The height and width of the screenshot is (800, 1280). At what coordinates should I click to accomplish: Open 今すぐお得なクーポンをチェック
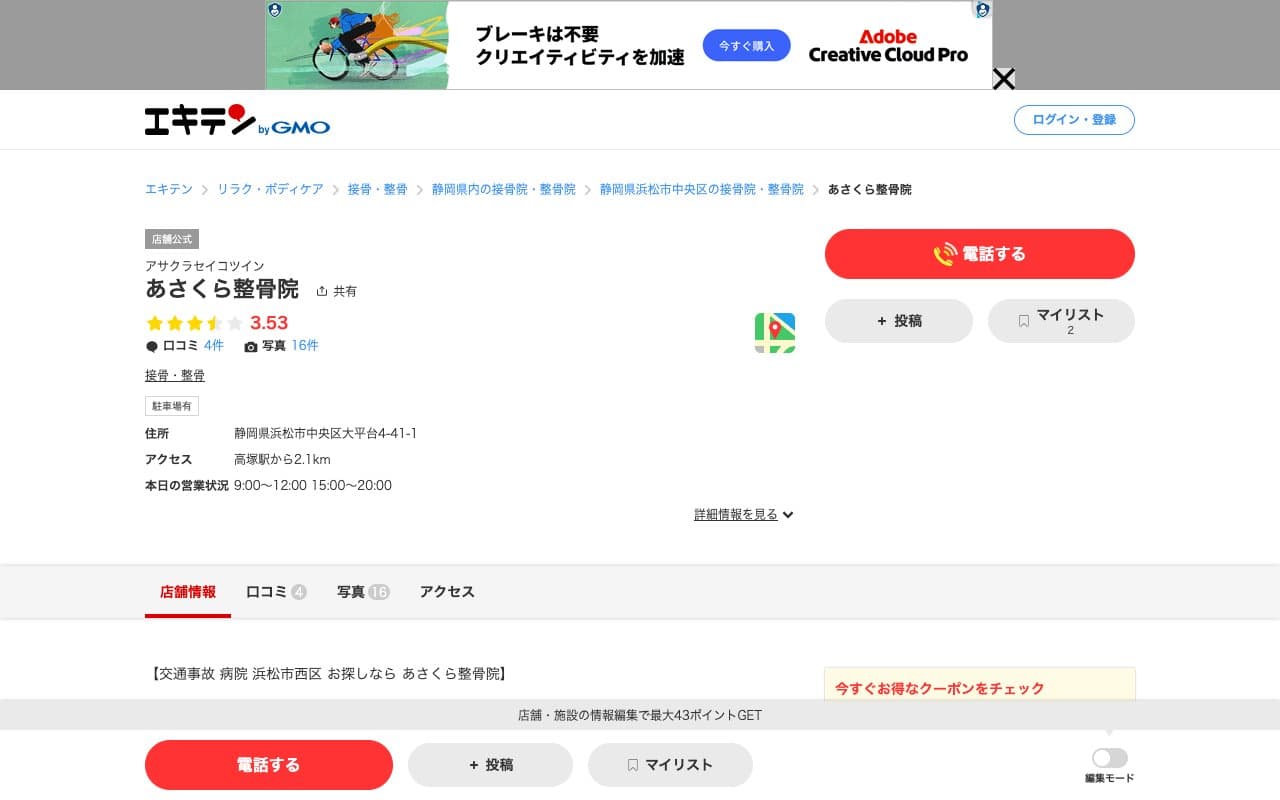pos(940,688)
